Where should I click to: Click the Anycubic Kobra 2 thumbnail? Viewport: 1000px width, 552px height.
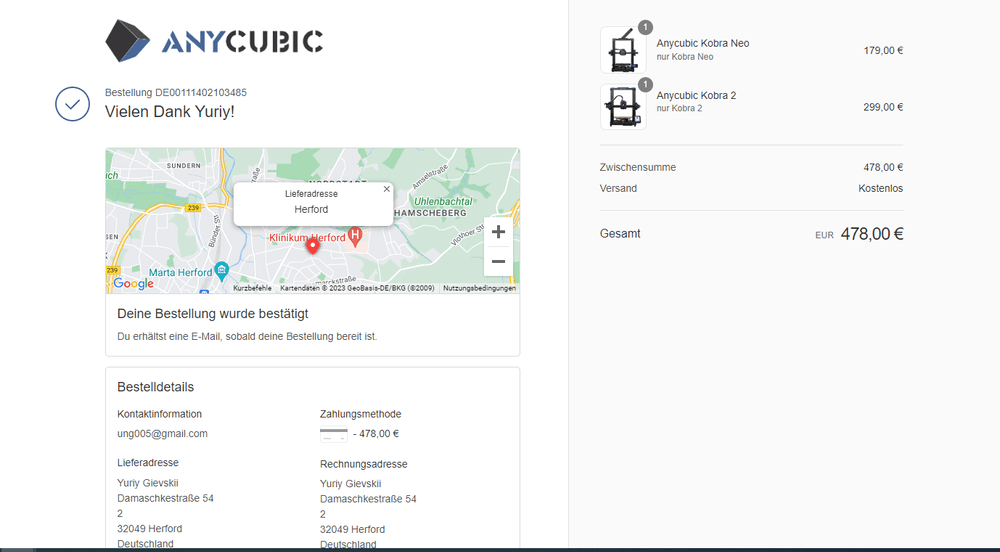tap(622, 105)
